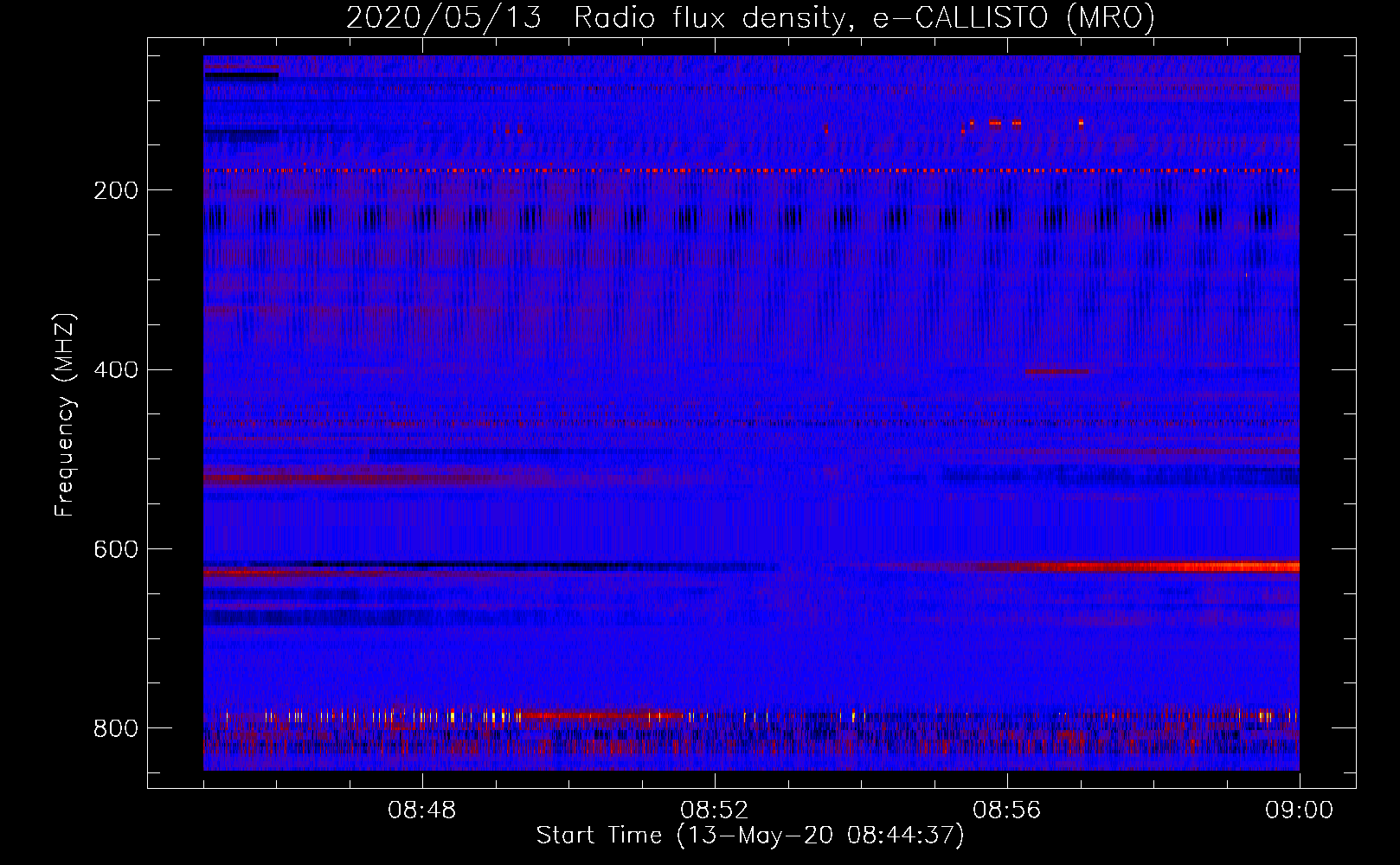Click the 200 MHz tick label
This screenshot has height=865, width=1400.
pos(116,190)
